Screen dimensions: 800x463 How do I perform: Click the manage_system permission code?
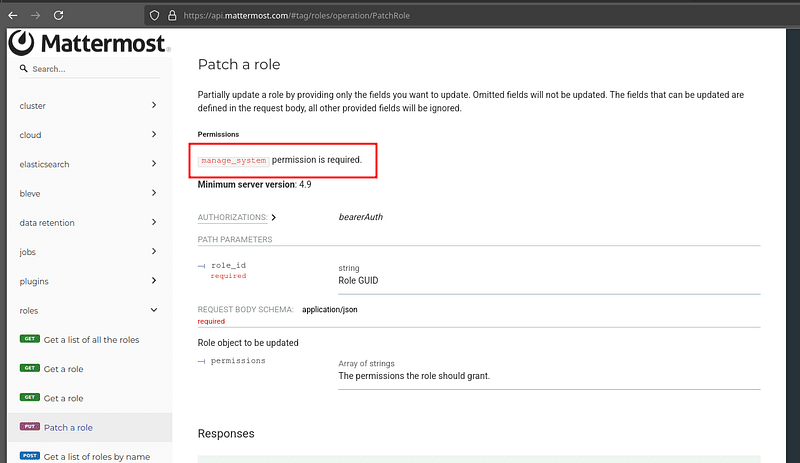[234, 160]
